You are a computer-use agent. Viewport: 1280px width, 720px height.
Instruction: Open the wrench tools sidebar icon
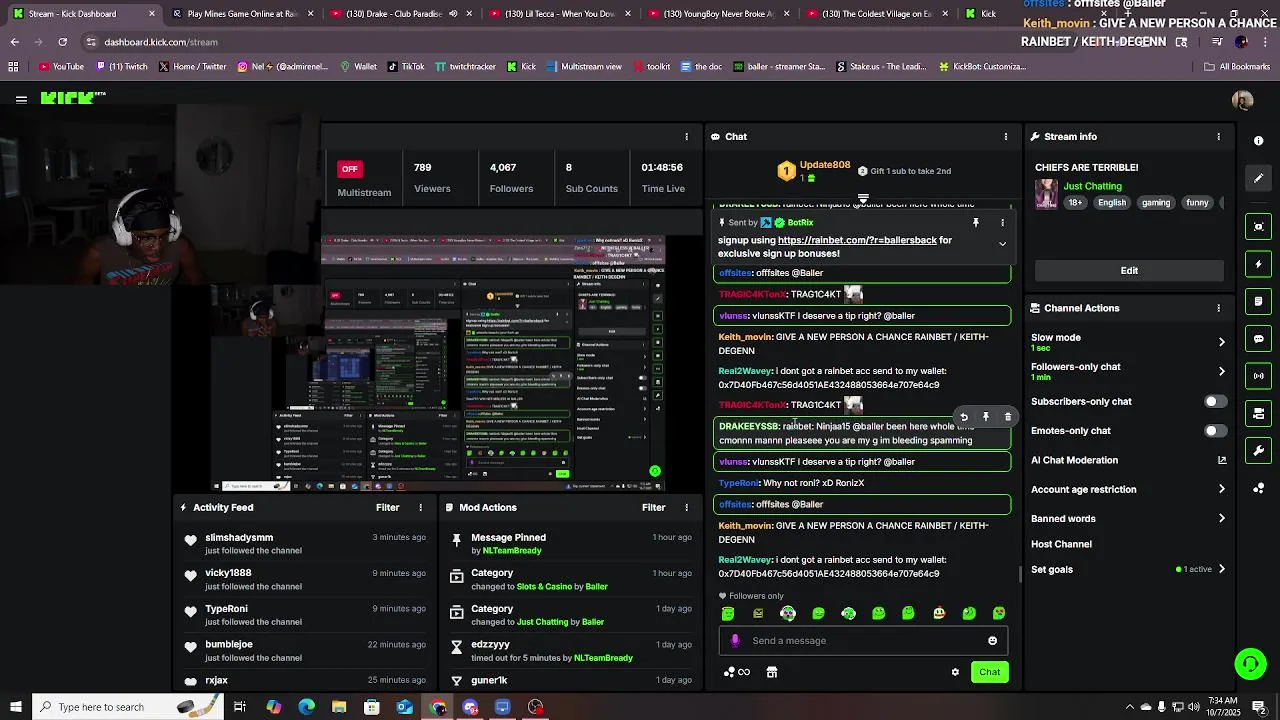pyautogui.click(x=1259, y=451)
